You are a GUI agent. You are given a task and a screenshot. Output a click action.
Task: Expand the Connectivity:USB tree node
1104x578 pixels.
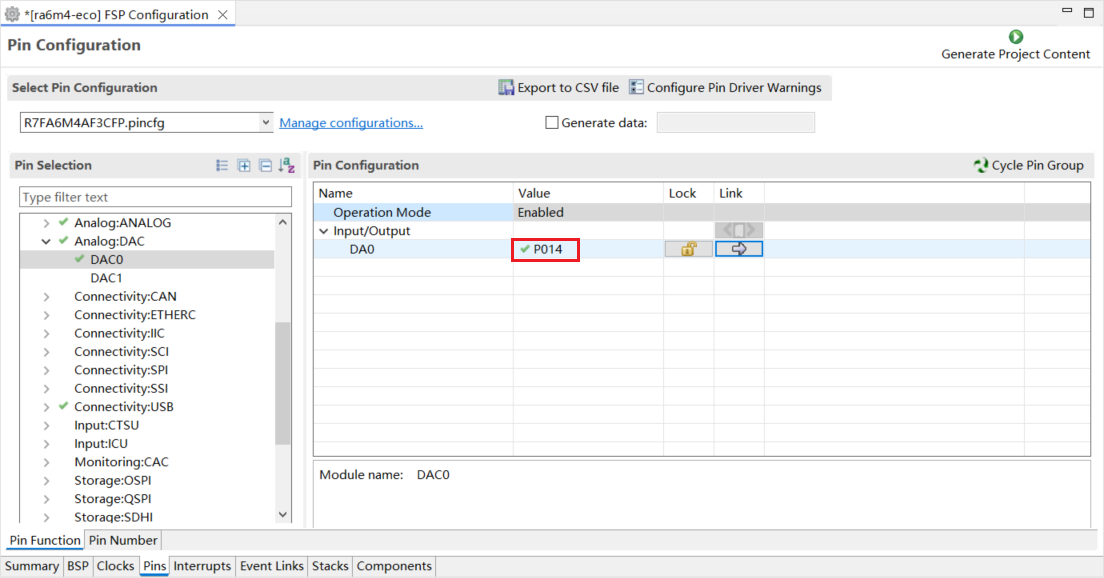(x=46, y=407)
